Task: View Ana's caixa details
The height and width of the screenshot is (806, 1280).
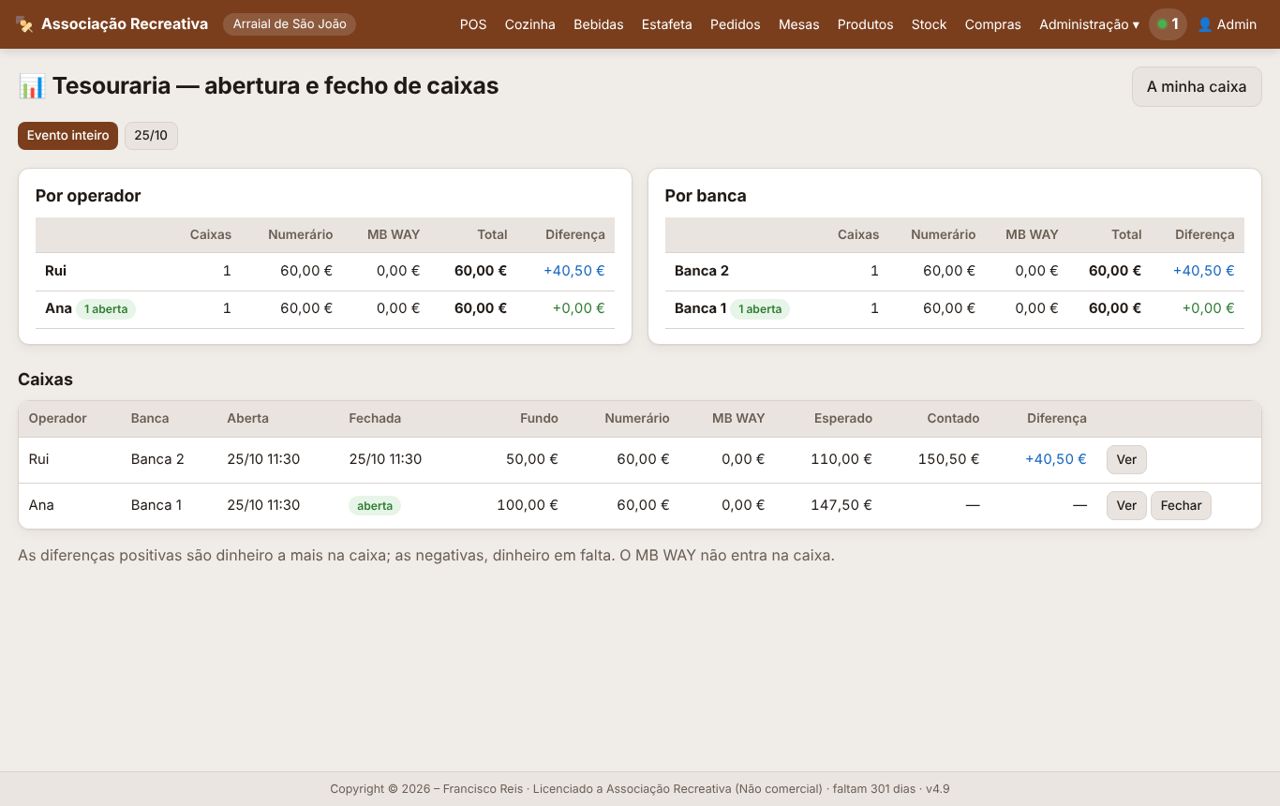Action: (x=1126, y=506)
